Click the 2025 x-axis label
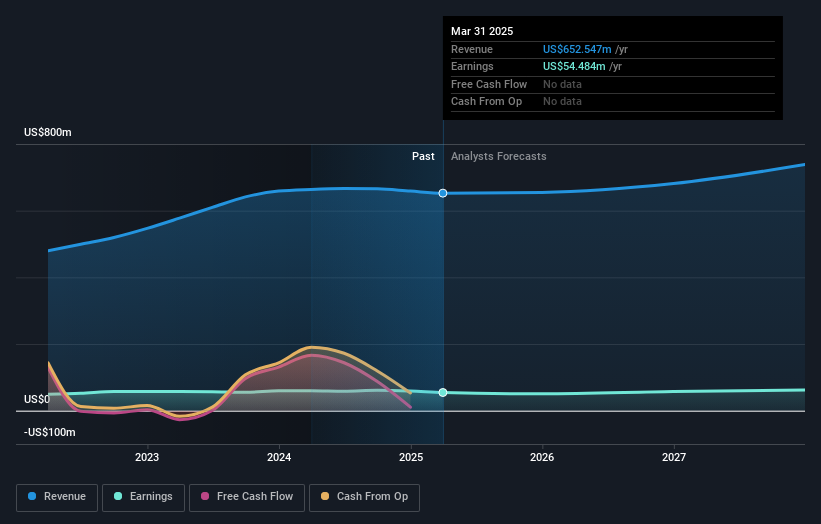 click(411, 458)
